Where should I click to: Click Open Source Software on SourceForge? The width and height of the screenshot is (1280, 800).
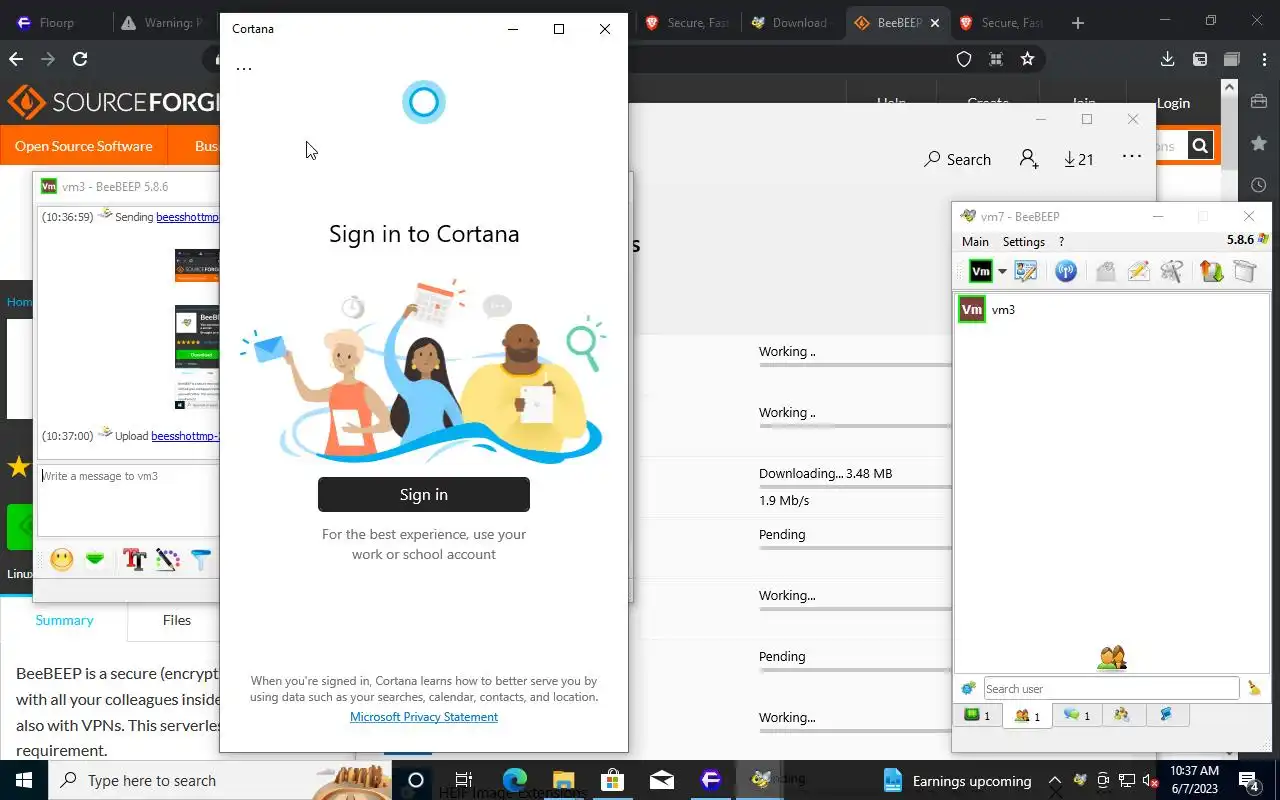coord(84,146)
